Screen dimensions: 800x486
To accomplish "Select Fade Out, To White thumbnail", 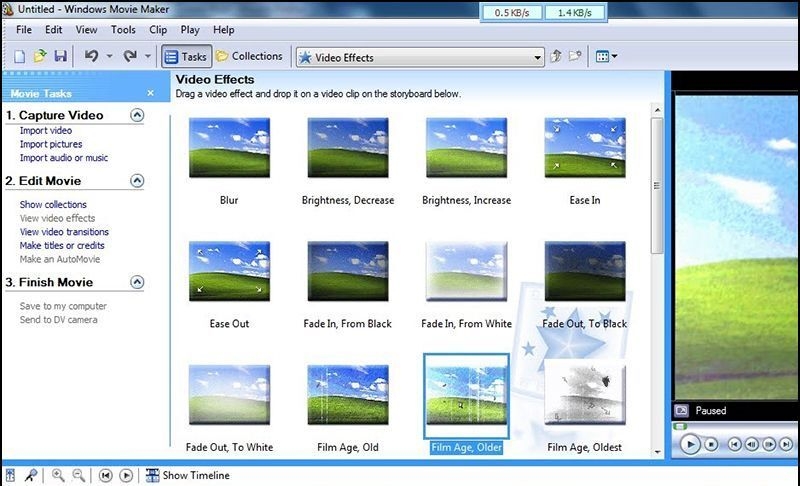I will (229, 395).
